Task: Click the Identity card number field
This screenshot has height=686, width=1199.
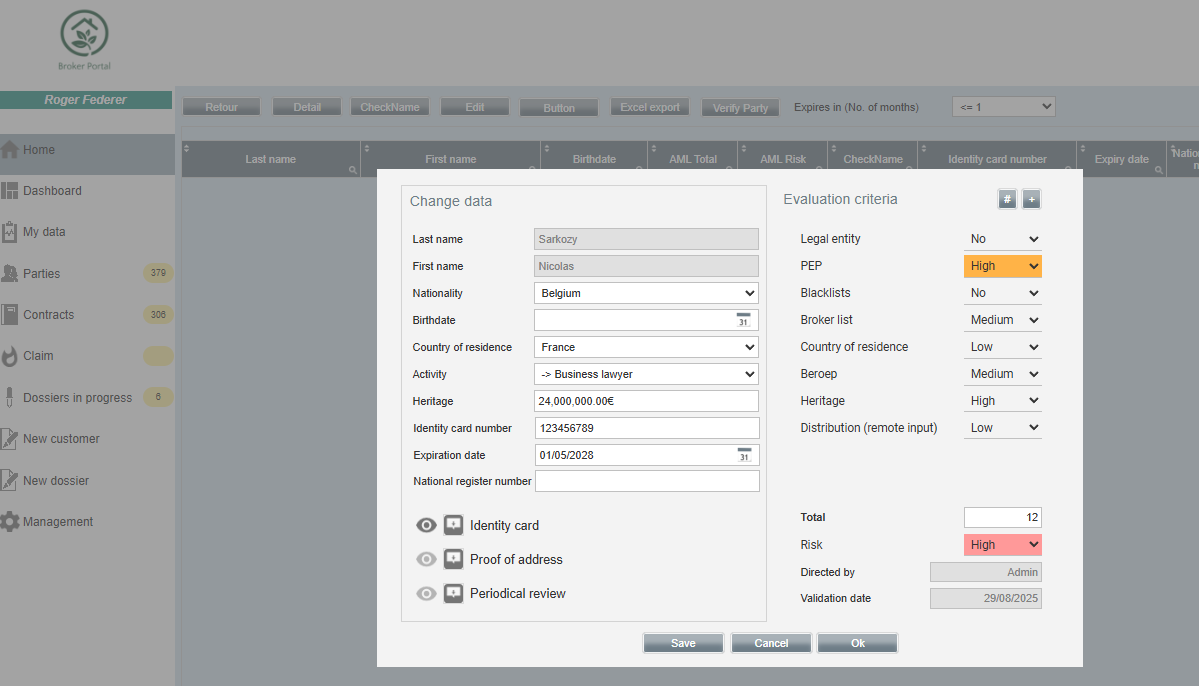Action: click(x=646, y=428)
